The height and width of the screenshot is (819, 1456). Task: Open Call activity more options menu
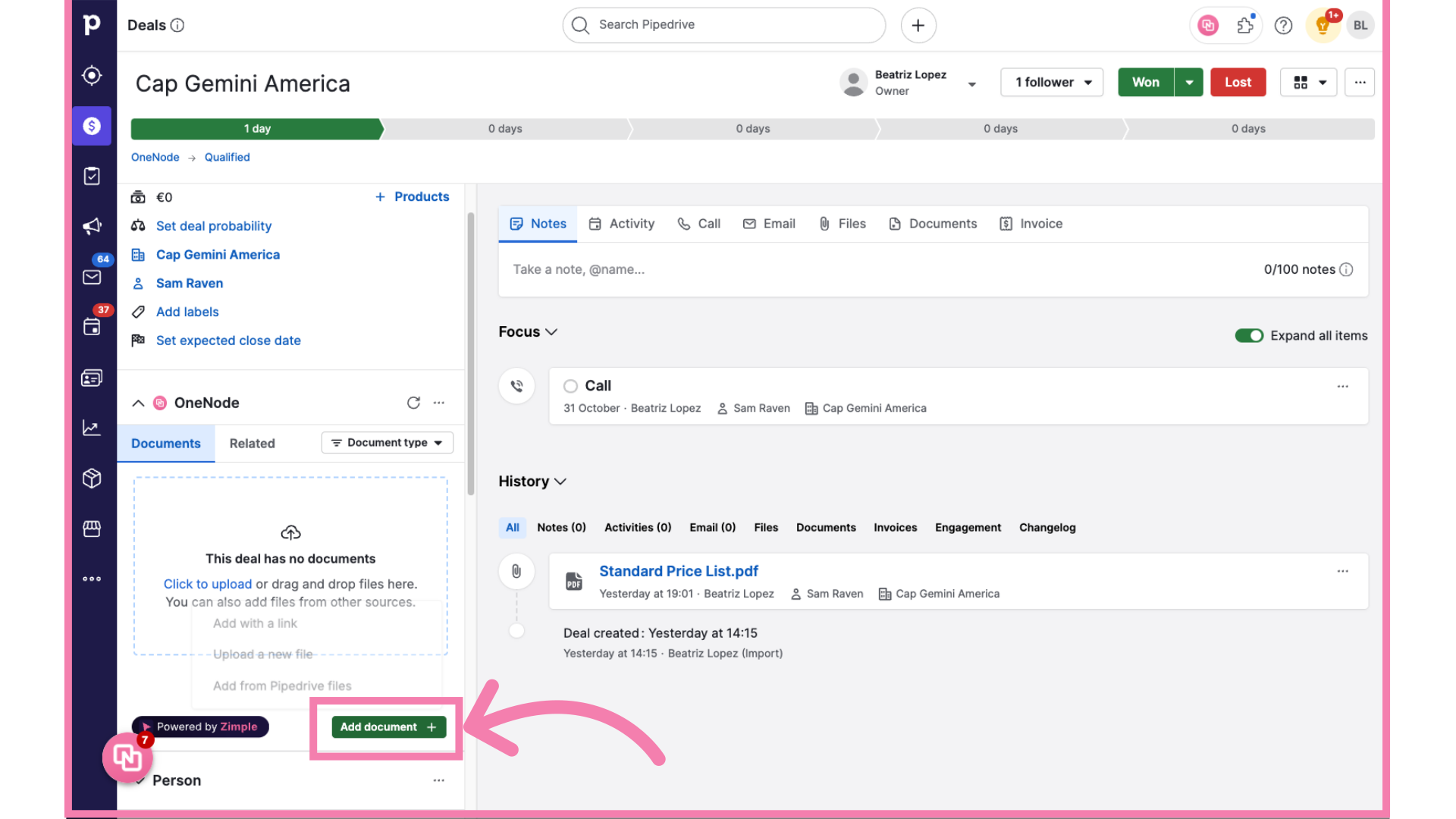1343,386
